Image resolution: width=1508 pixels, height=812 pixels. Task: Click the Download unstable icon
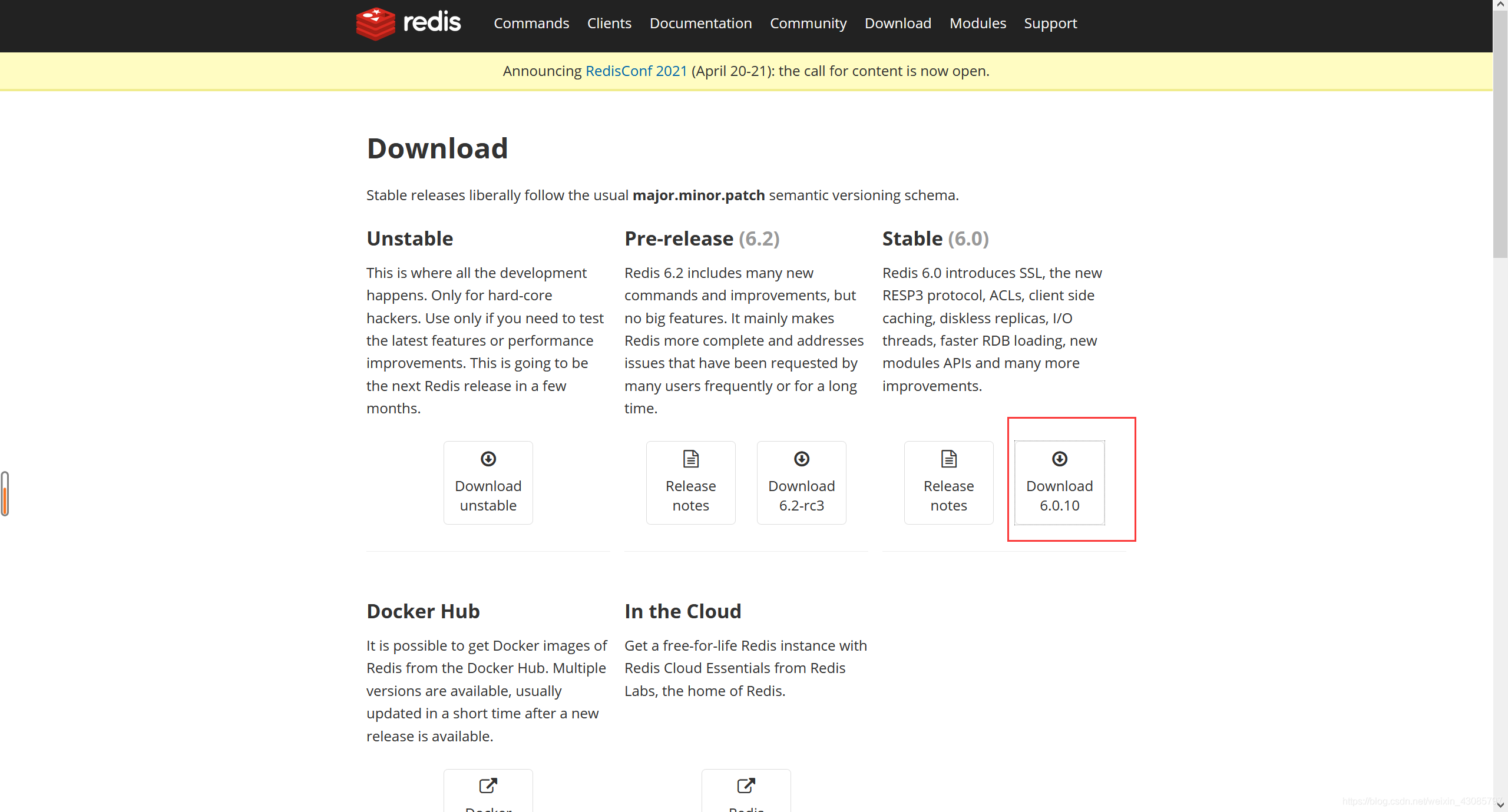point(487,458)
